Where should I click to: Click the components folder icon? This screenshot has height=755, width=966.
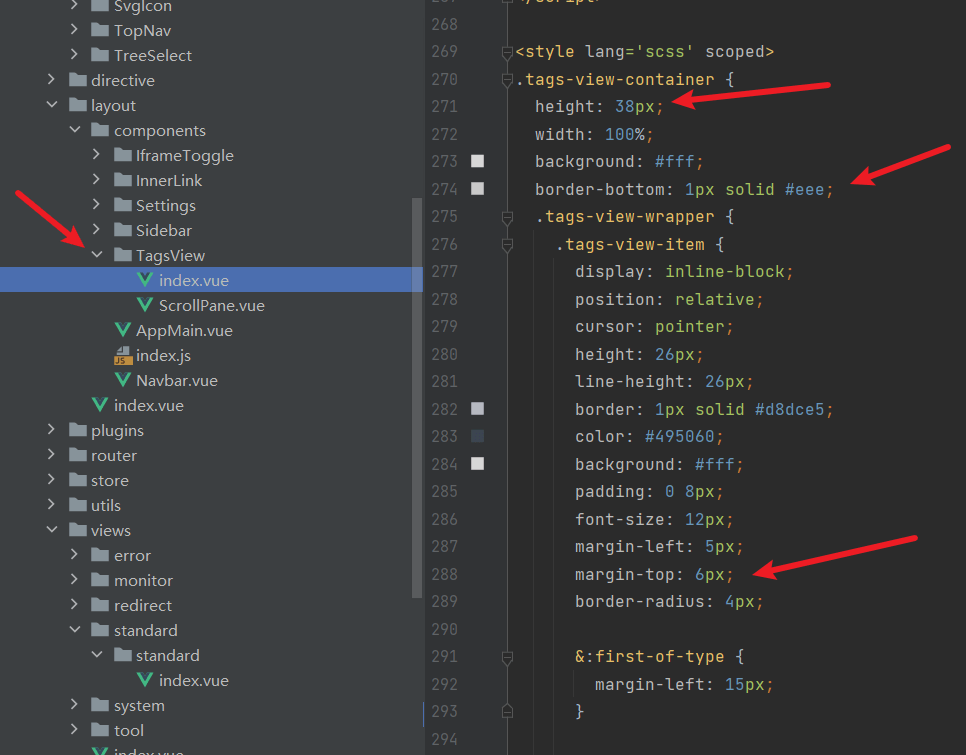click(x=100, y=130)
